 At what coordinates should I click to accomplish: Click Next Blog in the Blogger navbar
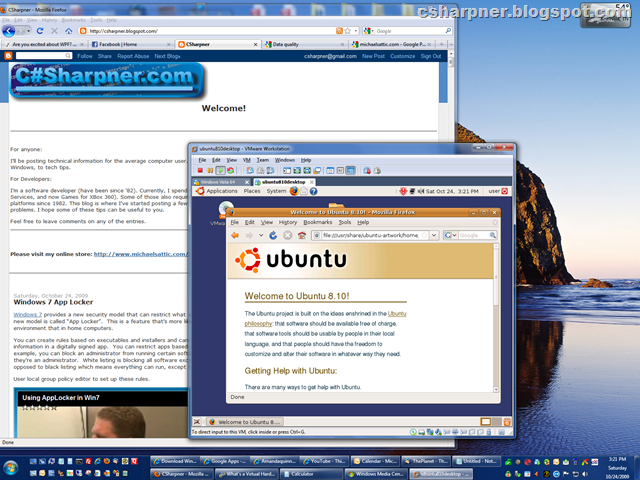pos(167,56)
